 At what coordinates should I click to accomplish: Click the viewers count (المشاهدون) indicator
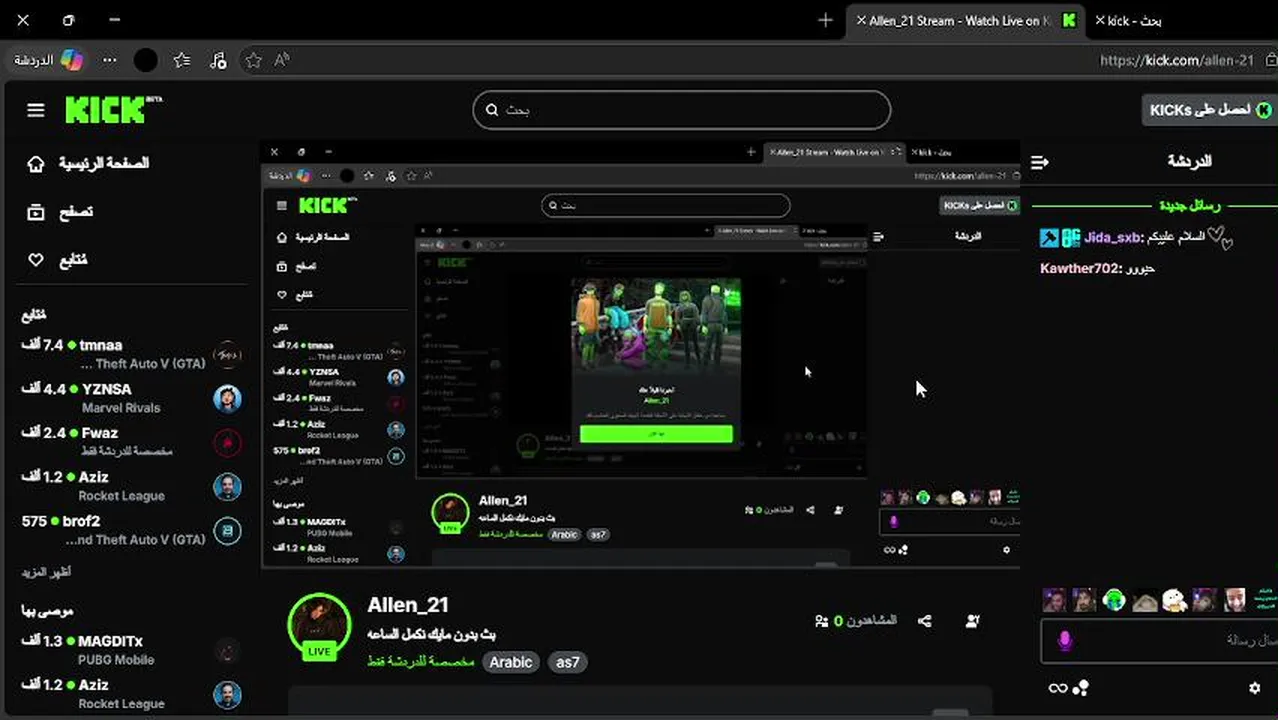tap(856, 621)
